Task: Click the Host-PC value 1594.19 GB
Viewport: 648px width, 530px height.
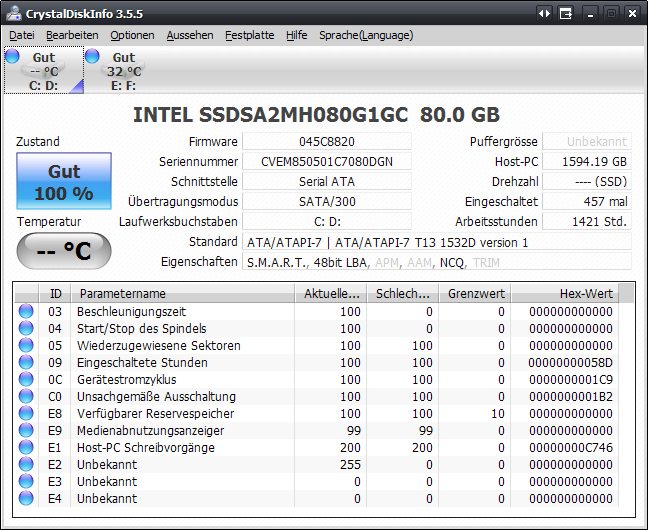Action: [587, 162]
